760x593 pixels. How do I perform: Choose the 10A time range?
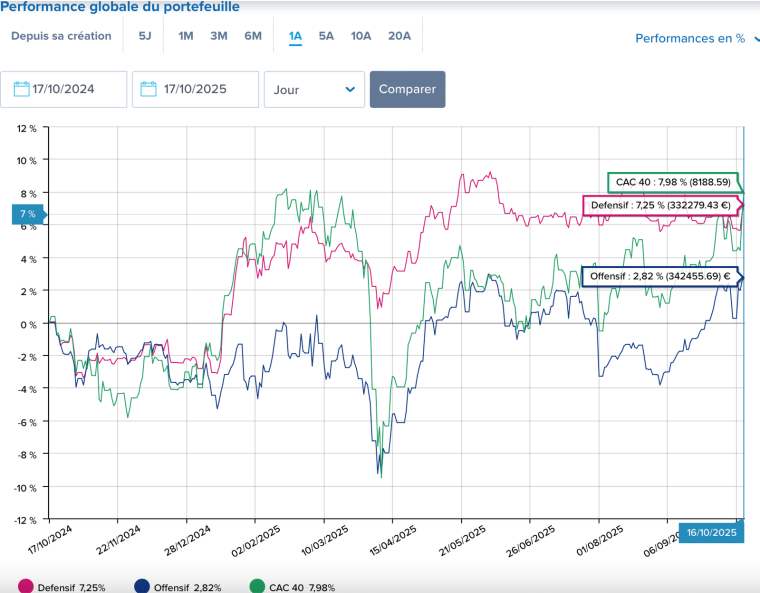coord(361,36)
